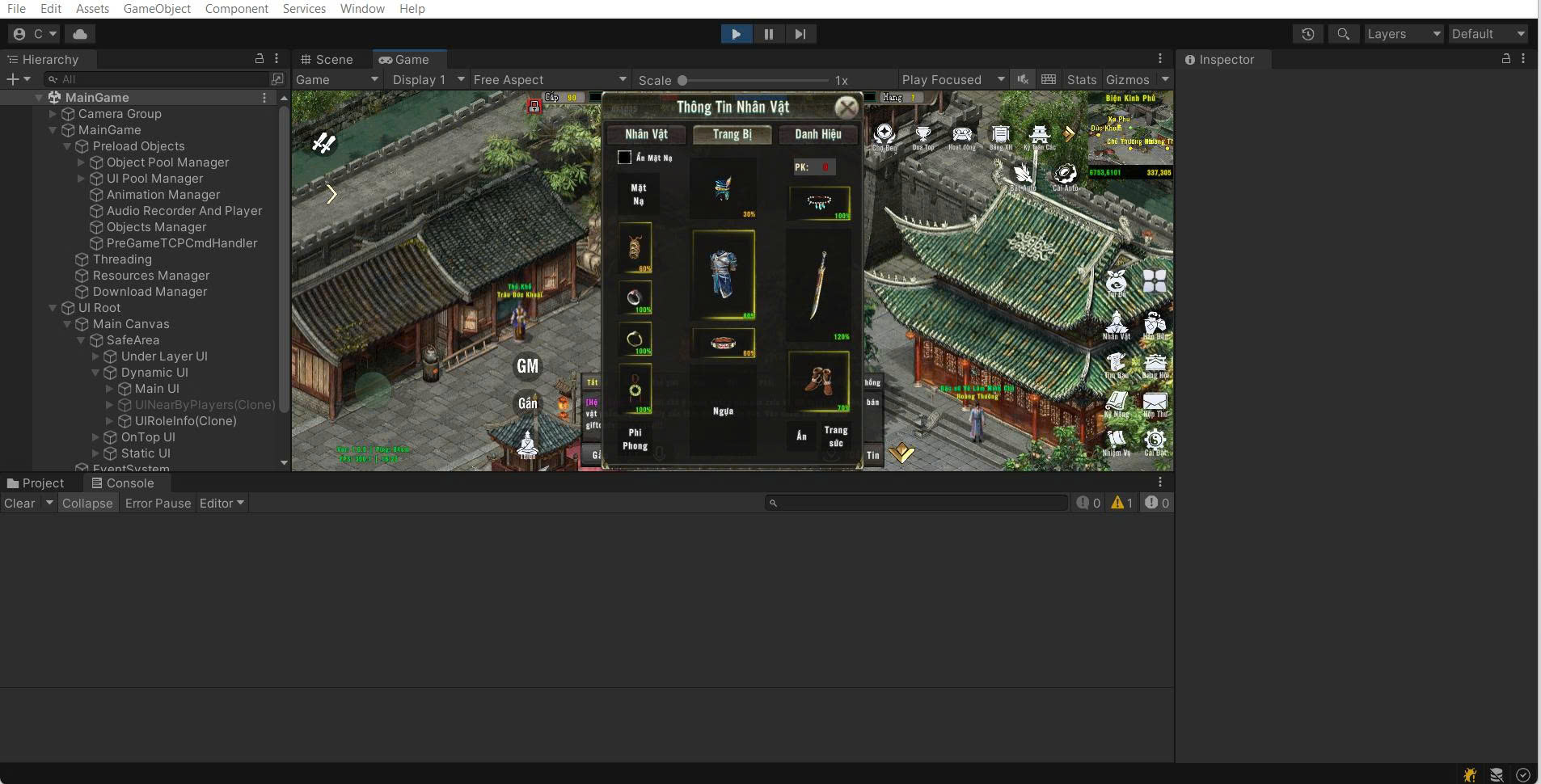Open undo history icon in toolbar
Viewport: 1541px width, 784px height.
click(x=1308, y=34)
